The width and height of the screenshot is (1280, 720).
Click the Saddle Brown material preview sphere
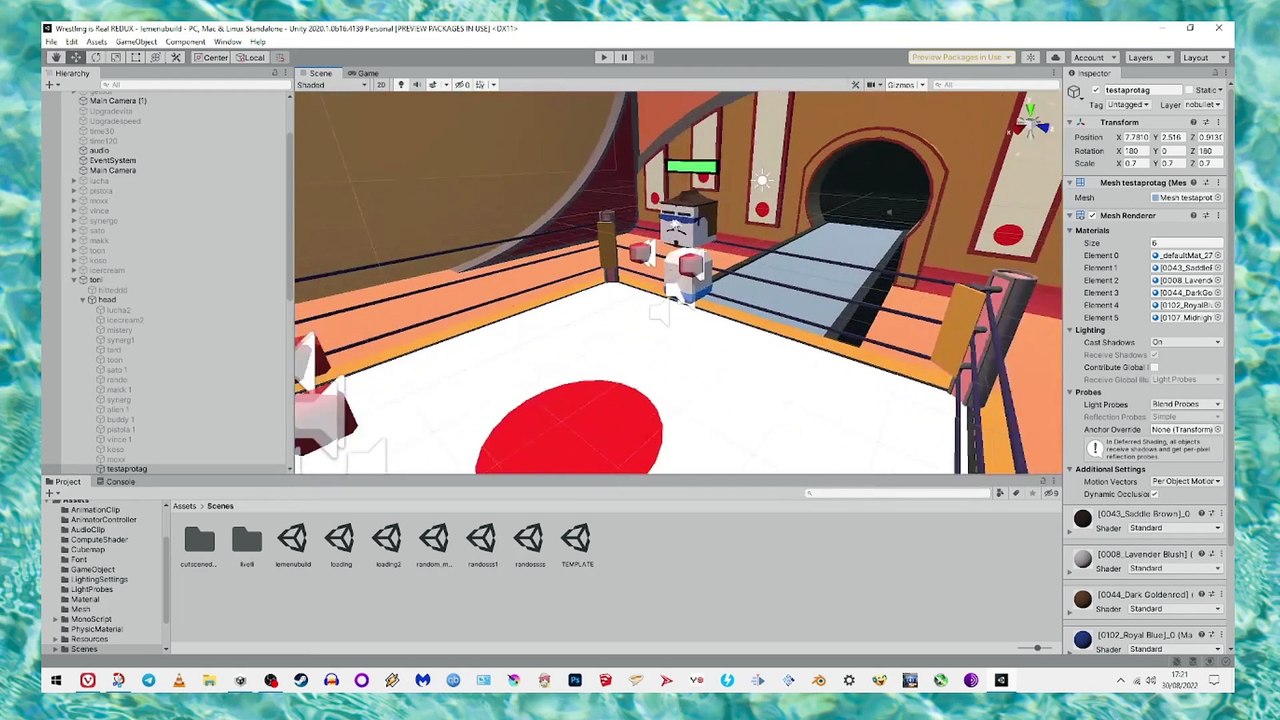1082,518
